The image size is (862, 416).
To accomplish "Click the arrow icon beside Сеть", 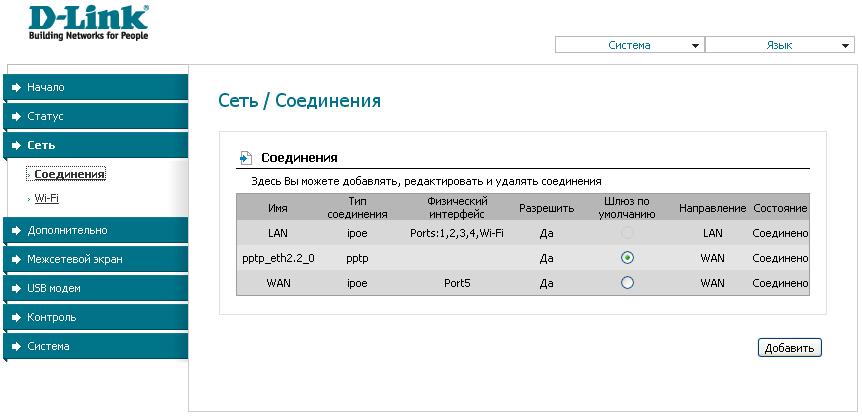I will click(x=16, y=146).
